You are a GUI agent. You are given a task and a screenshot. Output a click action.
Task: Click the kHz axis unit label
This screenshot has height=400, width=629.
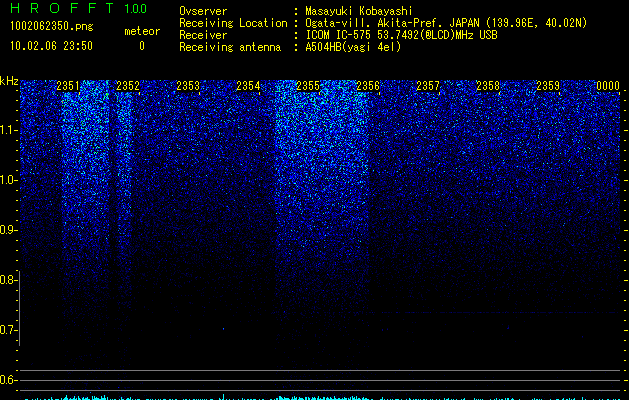(9, 81)
